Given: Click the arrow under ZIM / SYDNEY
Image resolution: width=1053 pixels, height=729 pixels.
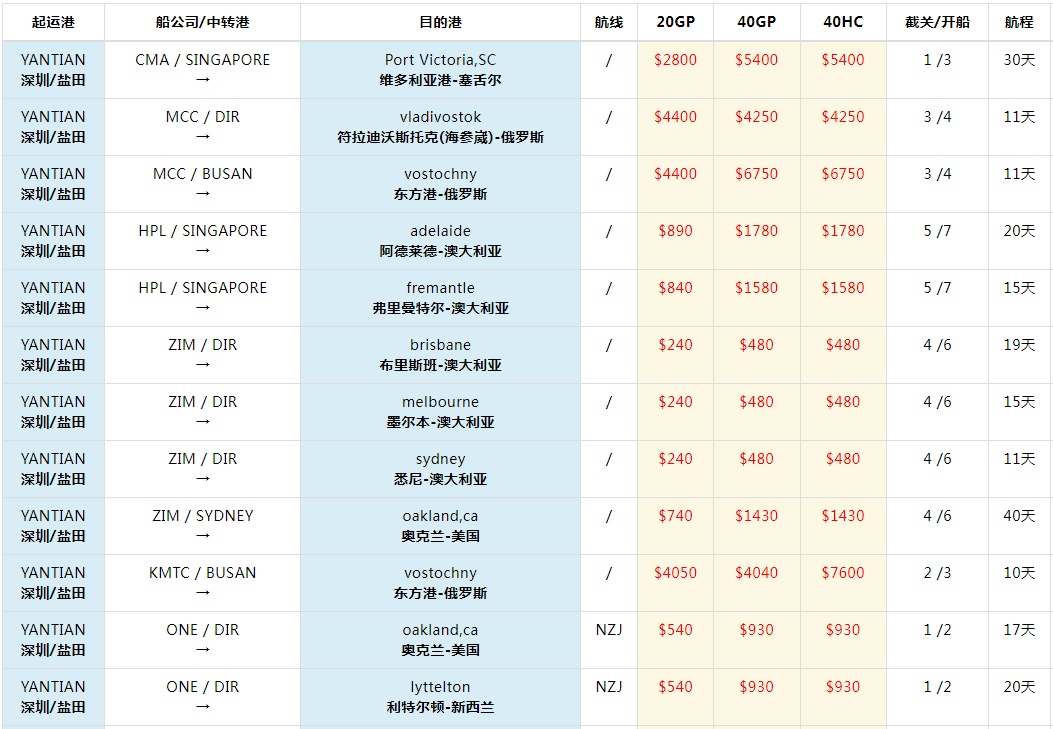Looking at the screenshot, I should 203,536.
